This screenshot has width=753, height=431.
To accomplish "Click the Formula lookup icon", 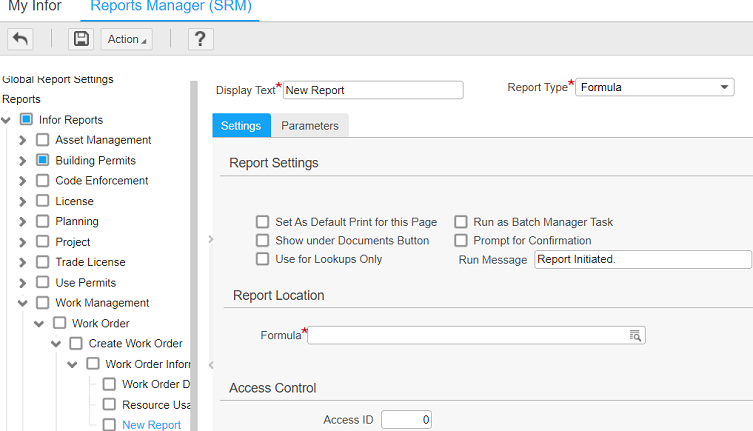I will [635, 336].
